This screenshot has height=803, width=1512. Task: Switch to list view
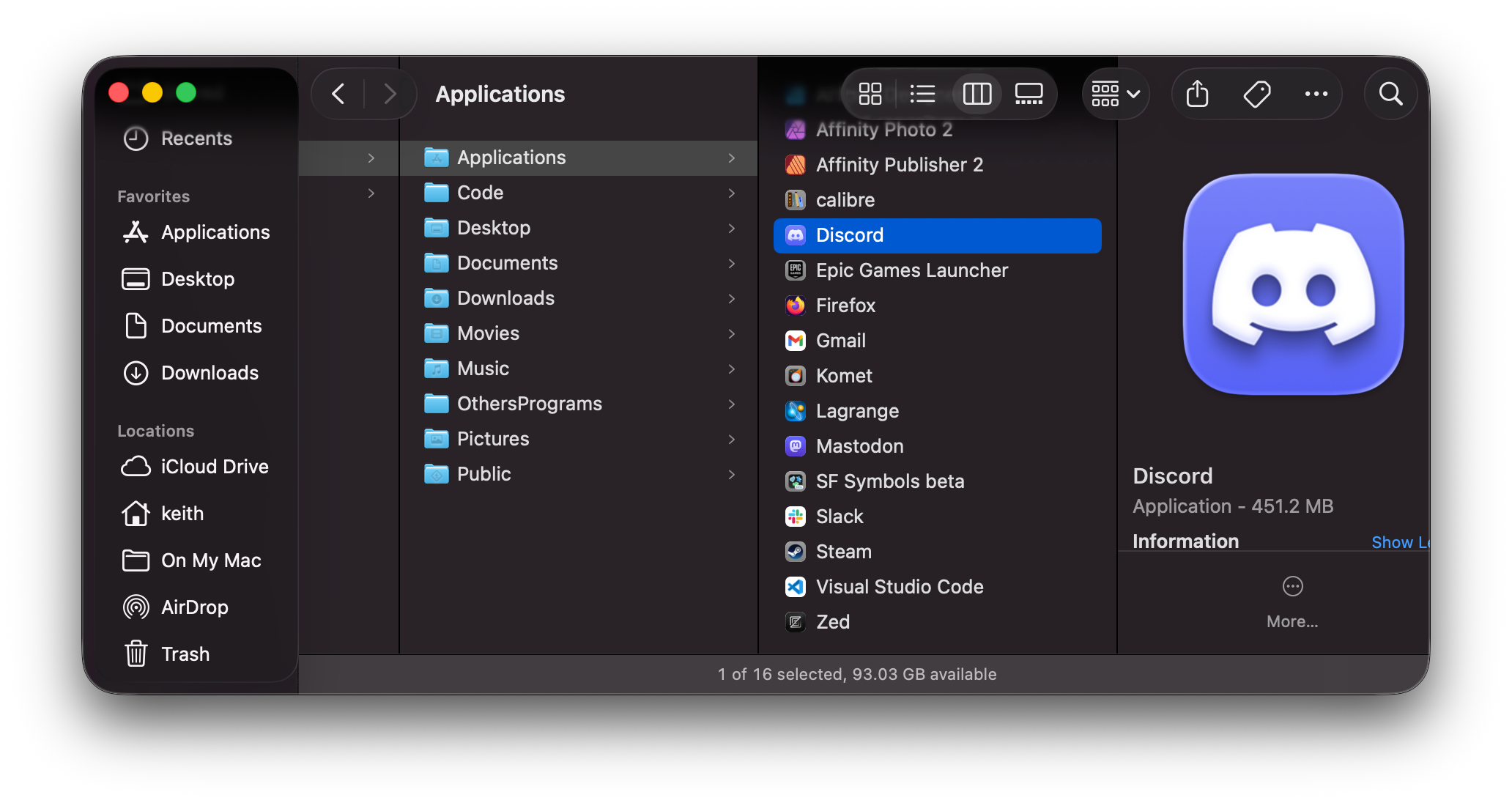pyautogui.click(x=922, y=94)
